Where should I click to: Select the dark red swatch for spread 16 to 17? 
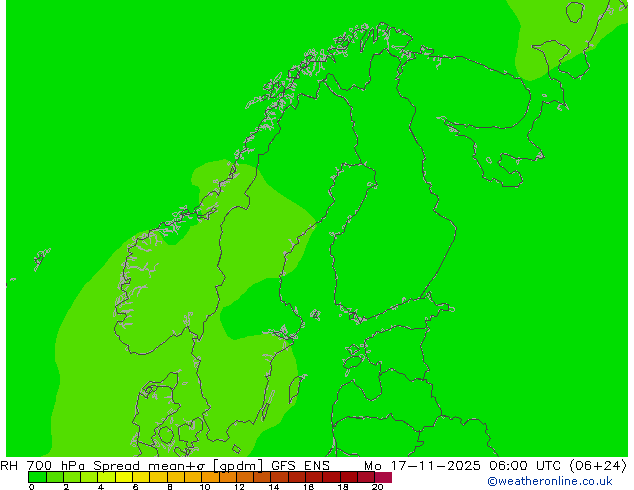coord(314,477)
